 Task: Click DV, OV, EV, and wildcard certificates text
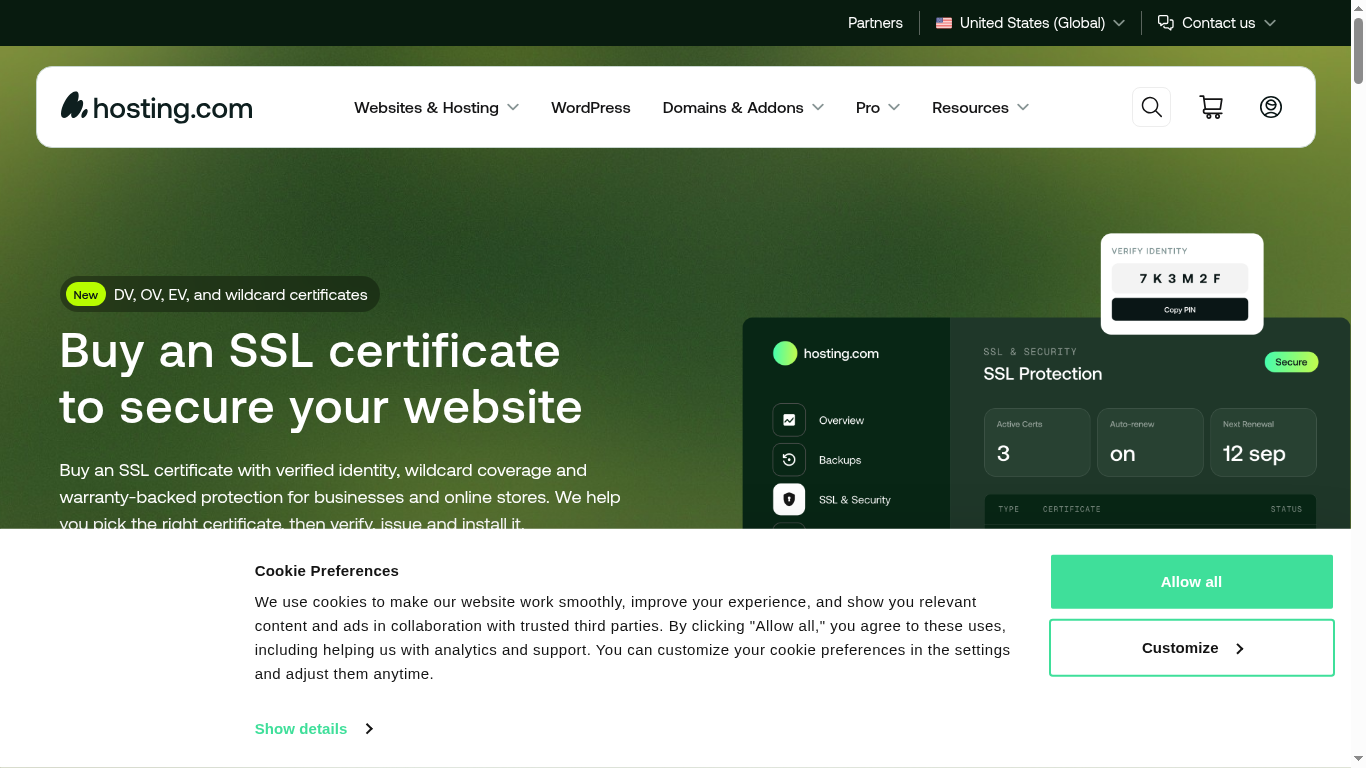tap(241, 294)
